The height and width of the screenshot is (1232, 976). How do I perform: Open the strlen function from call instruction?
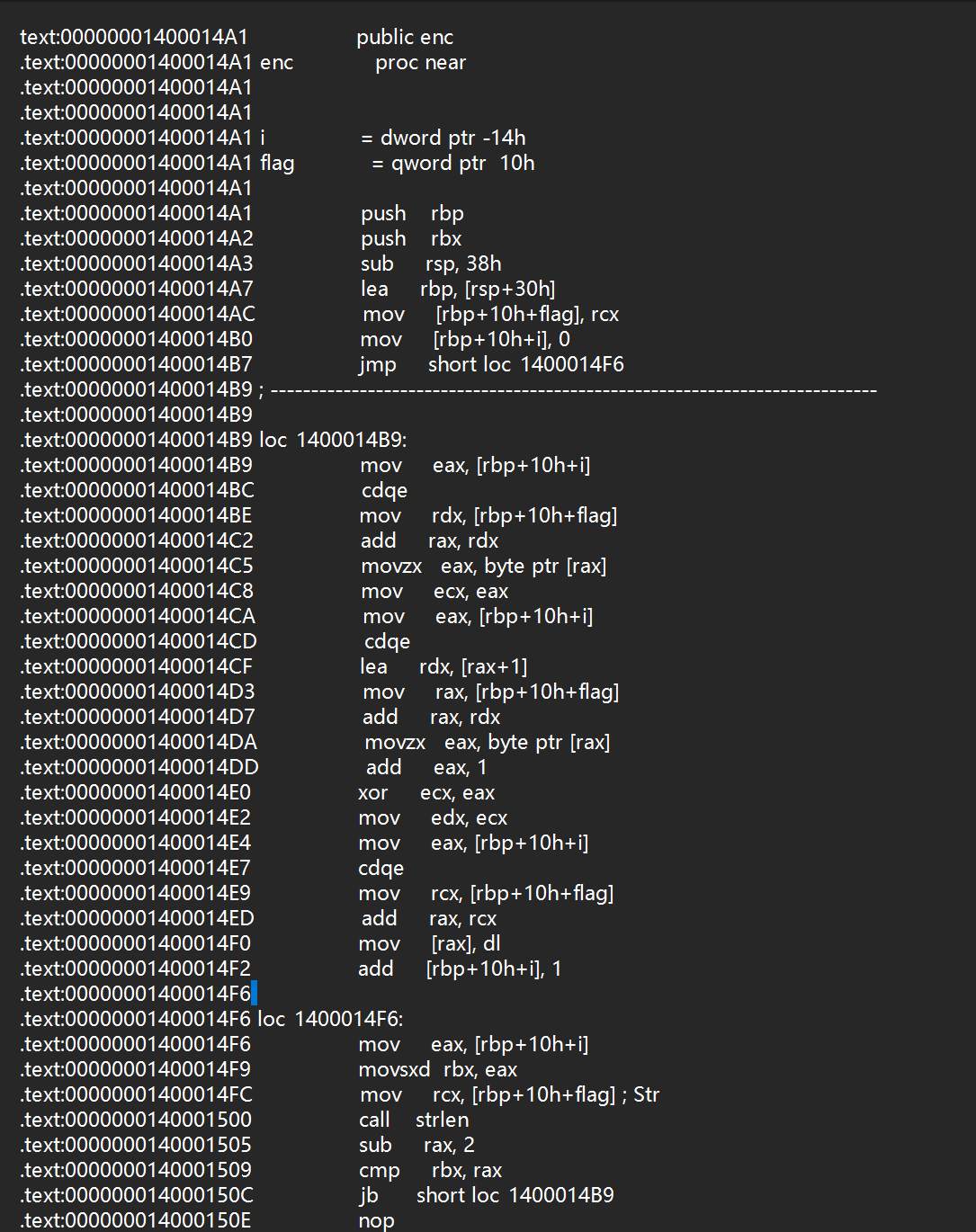(x=442, y=1120)
